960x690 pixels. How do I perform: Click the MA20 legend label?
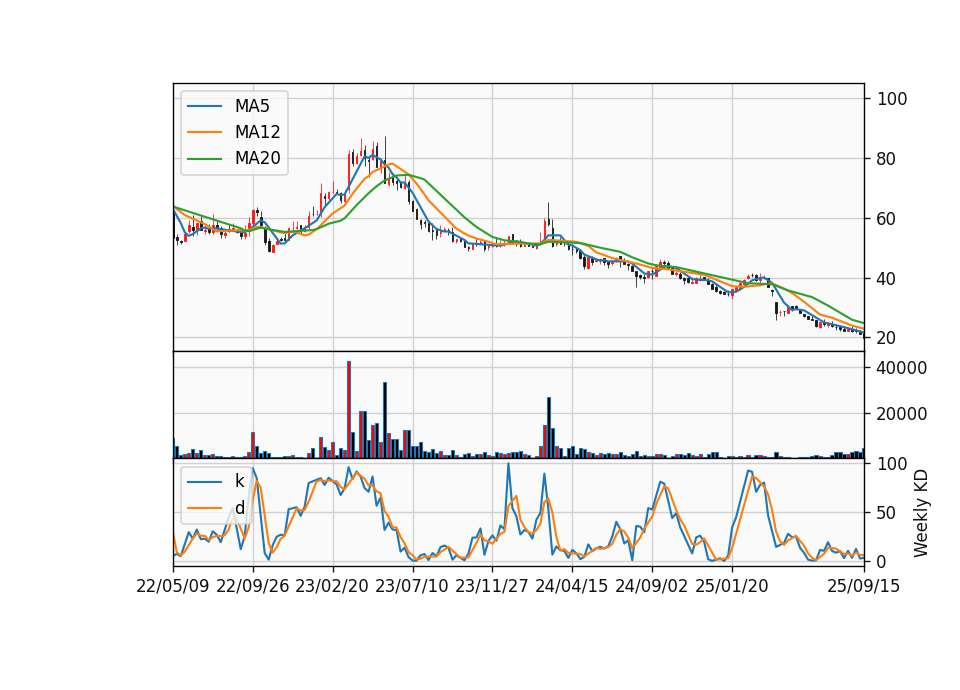[x=257, y=158]
